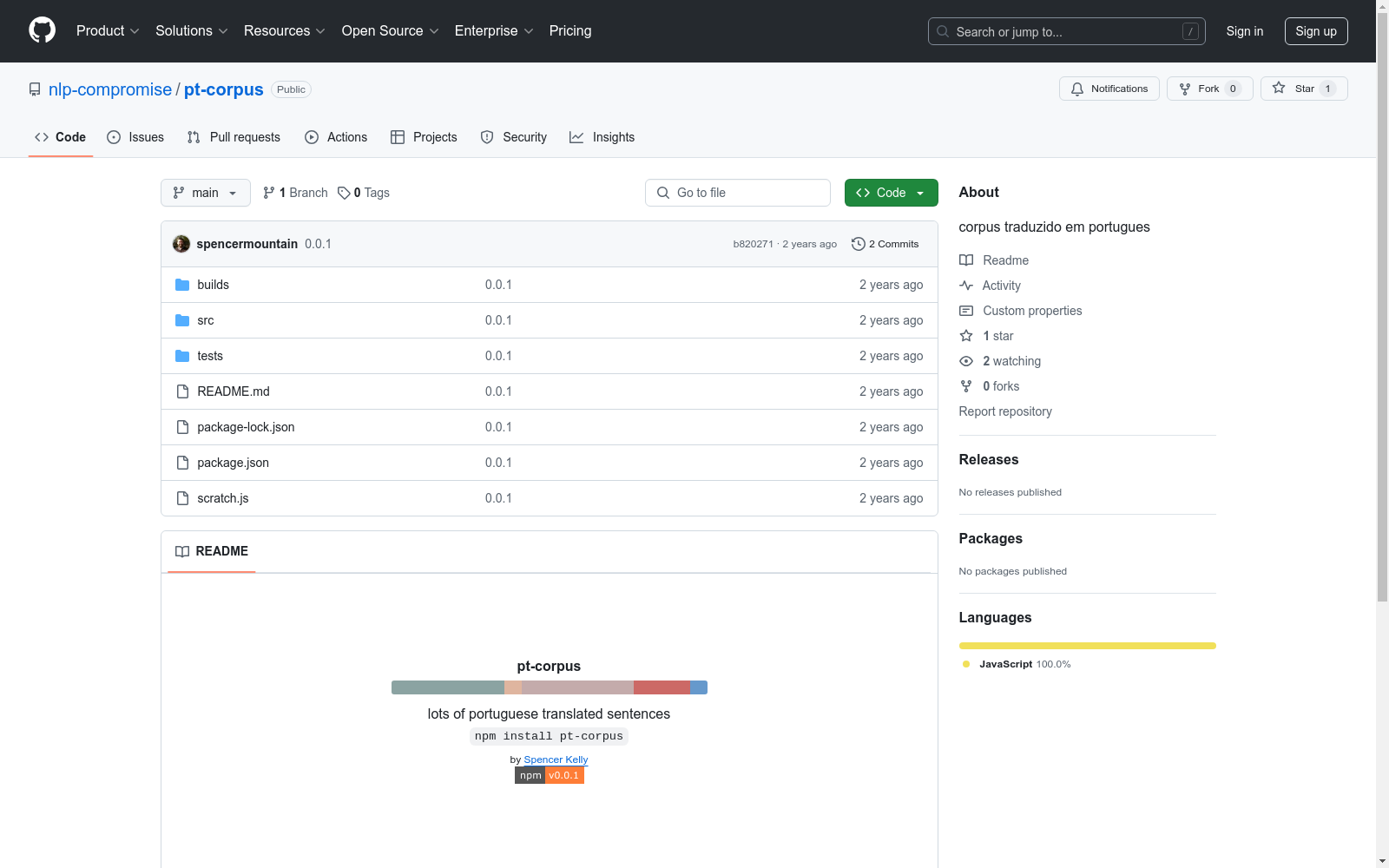
Task: Open the Packages heading link
Action: click(x=991, y=539)
